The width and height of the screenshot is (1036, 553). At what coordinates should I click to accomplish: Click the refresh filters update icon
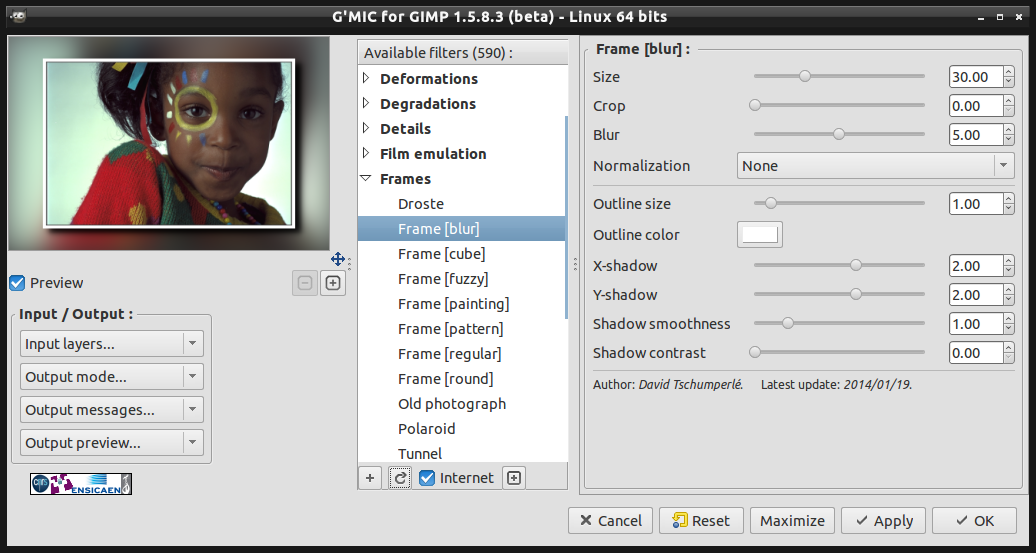pyautogui.click(x=400, y=478)
